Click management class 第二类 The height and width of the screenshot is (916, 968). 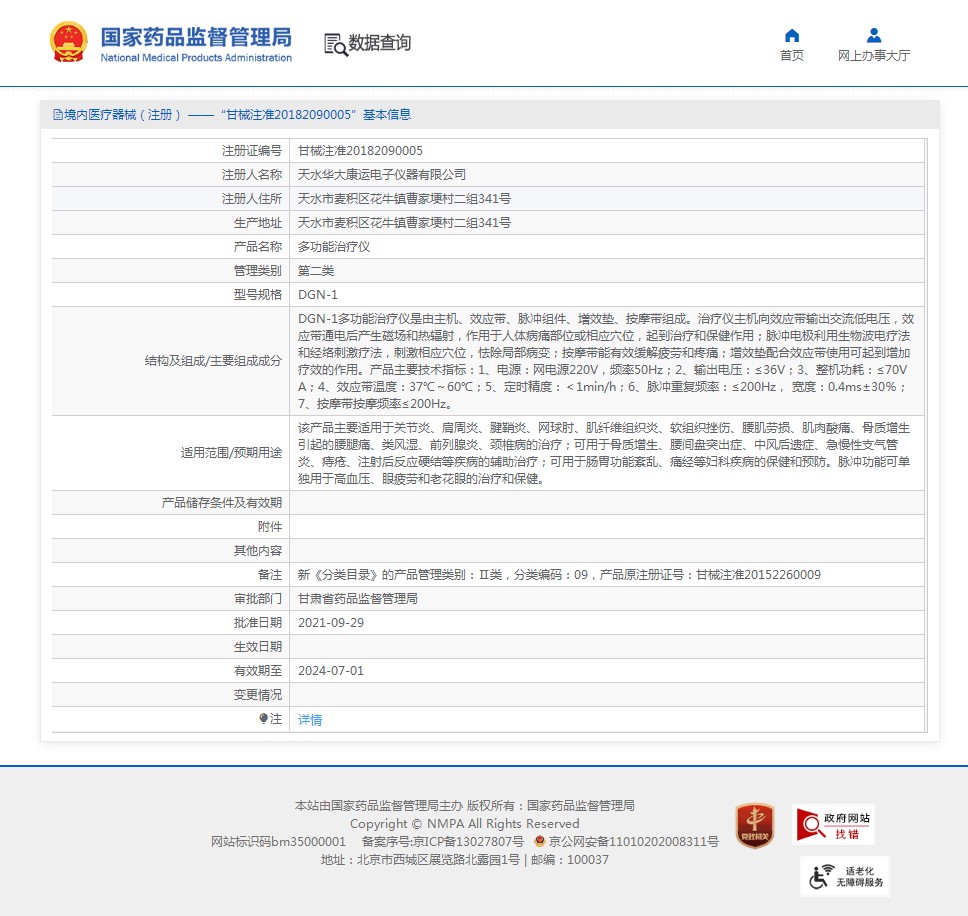click(316, 271)
